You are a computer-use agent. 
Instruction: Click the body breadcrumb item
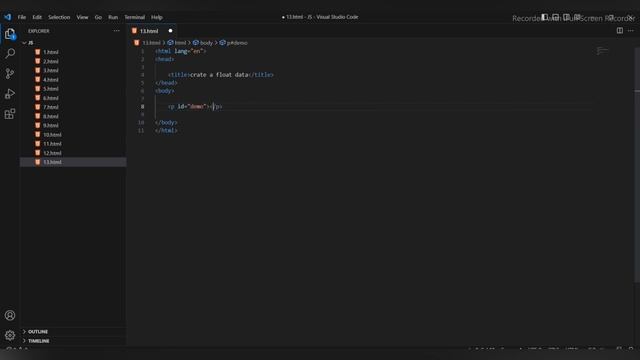click(203, 43)
